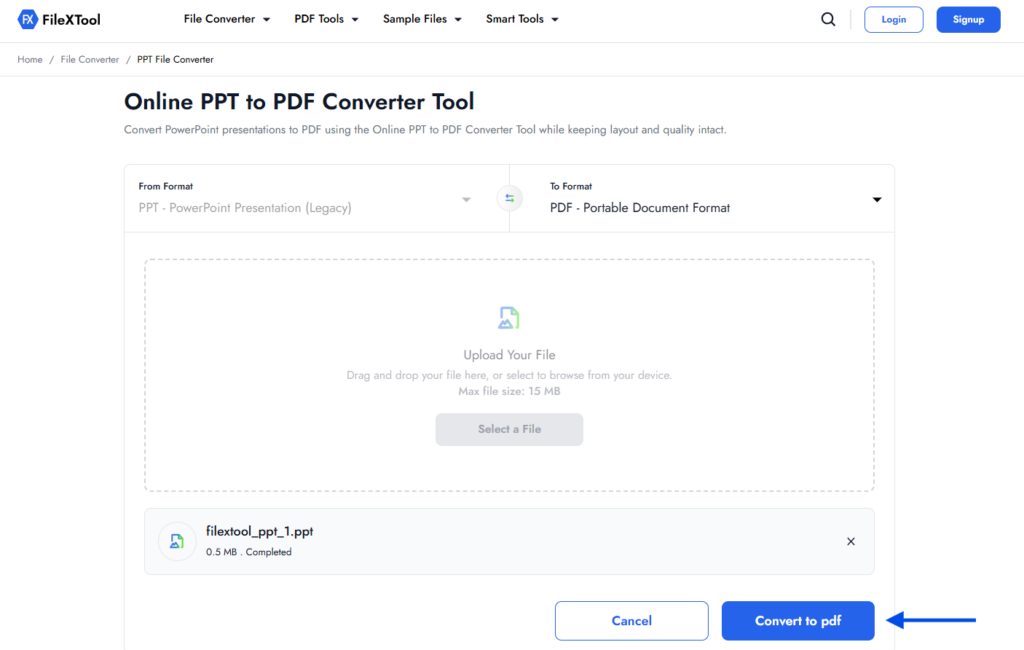The height and width of the screenshot is (650, 1024).
Task: Expand the Smart Tools menu
Action: (x=521, y=18)
